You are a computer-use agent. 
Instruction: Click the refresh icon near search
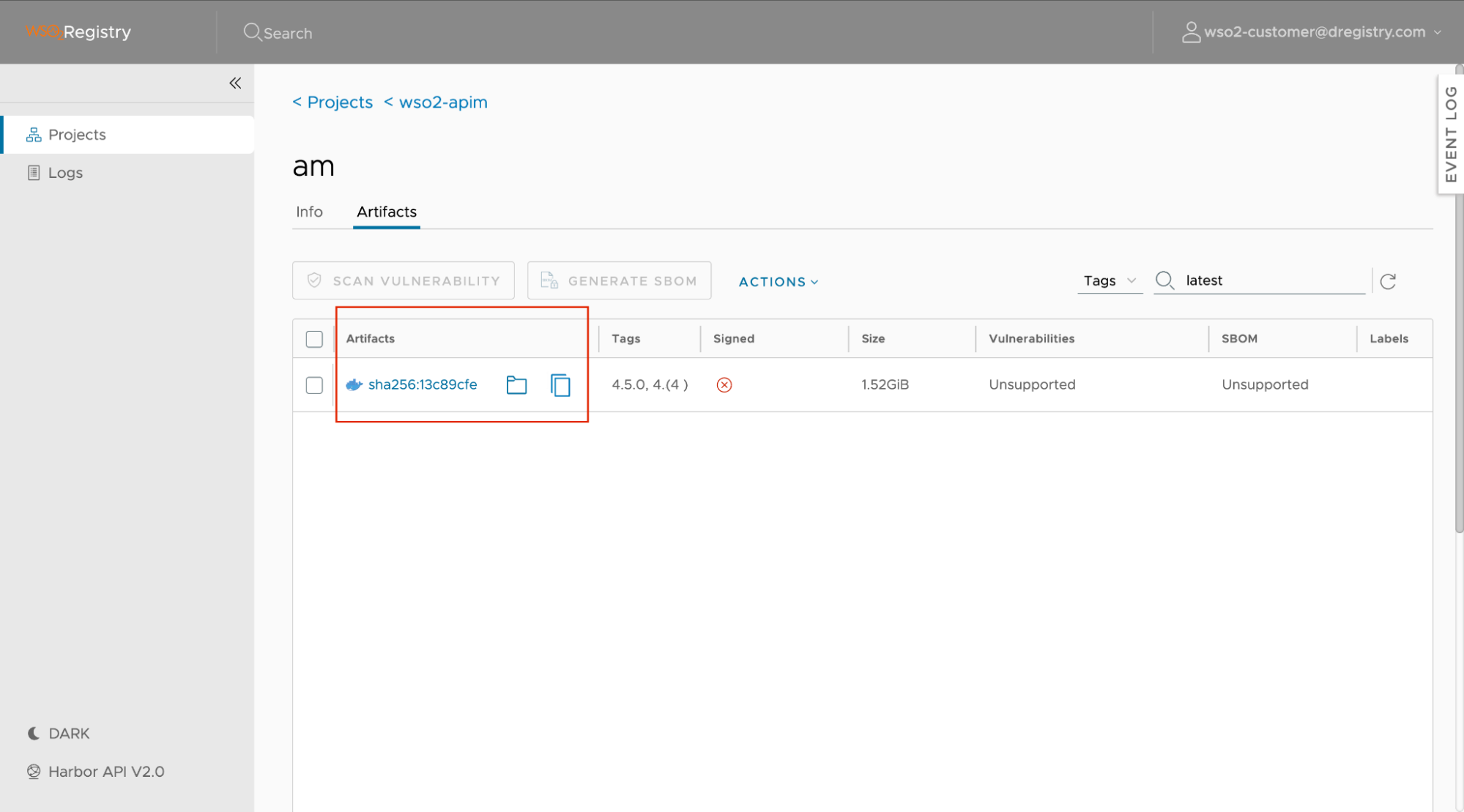[1388, 281]
